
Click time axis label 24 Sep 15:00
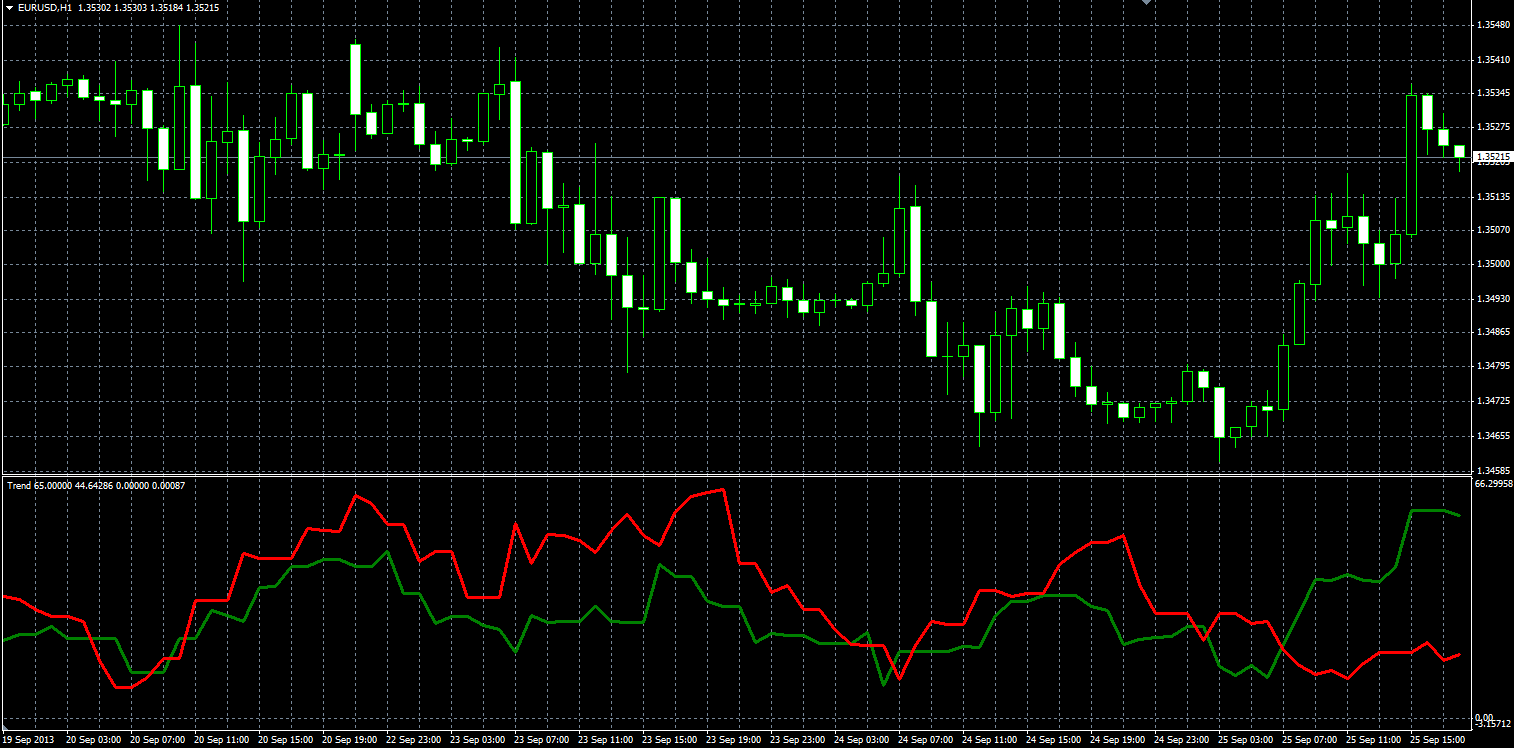[1053, 740]
